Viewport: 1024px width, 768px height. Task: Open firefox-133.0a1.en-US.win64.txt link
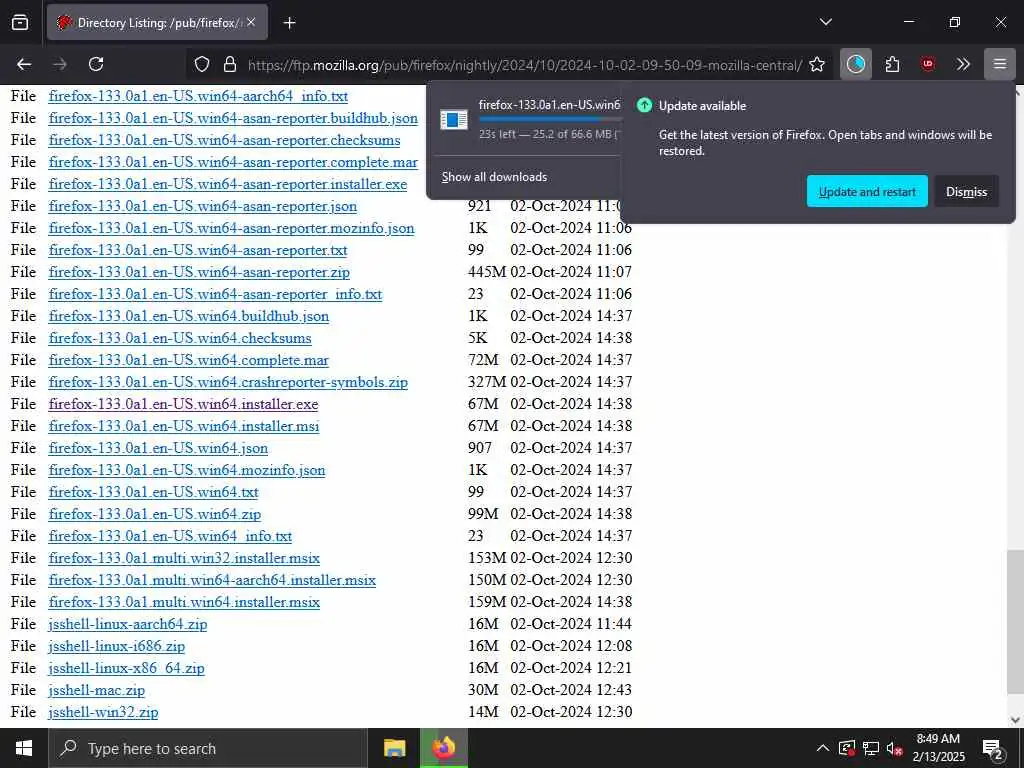point(153,492)
